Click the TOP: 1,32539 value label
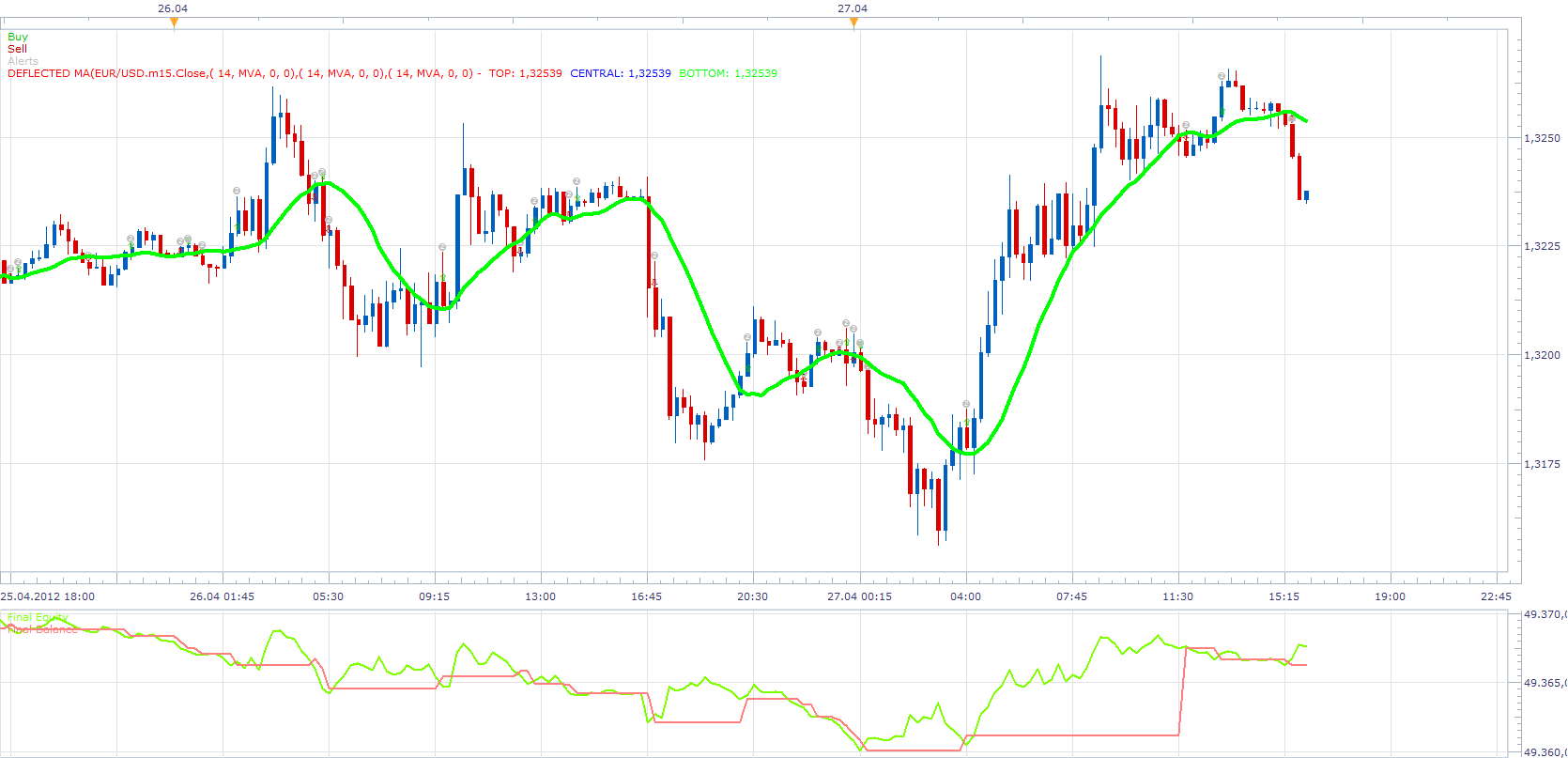 (x=525, y=73)
